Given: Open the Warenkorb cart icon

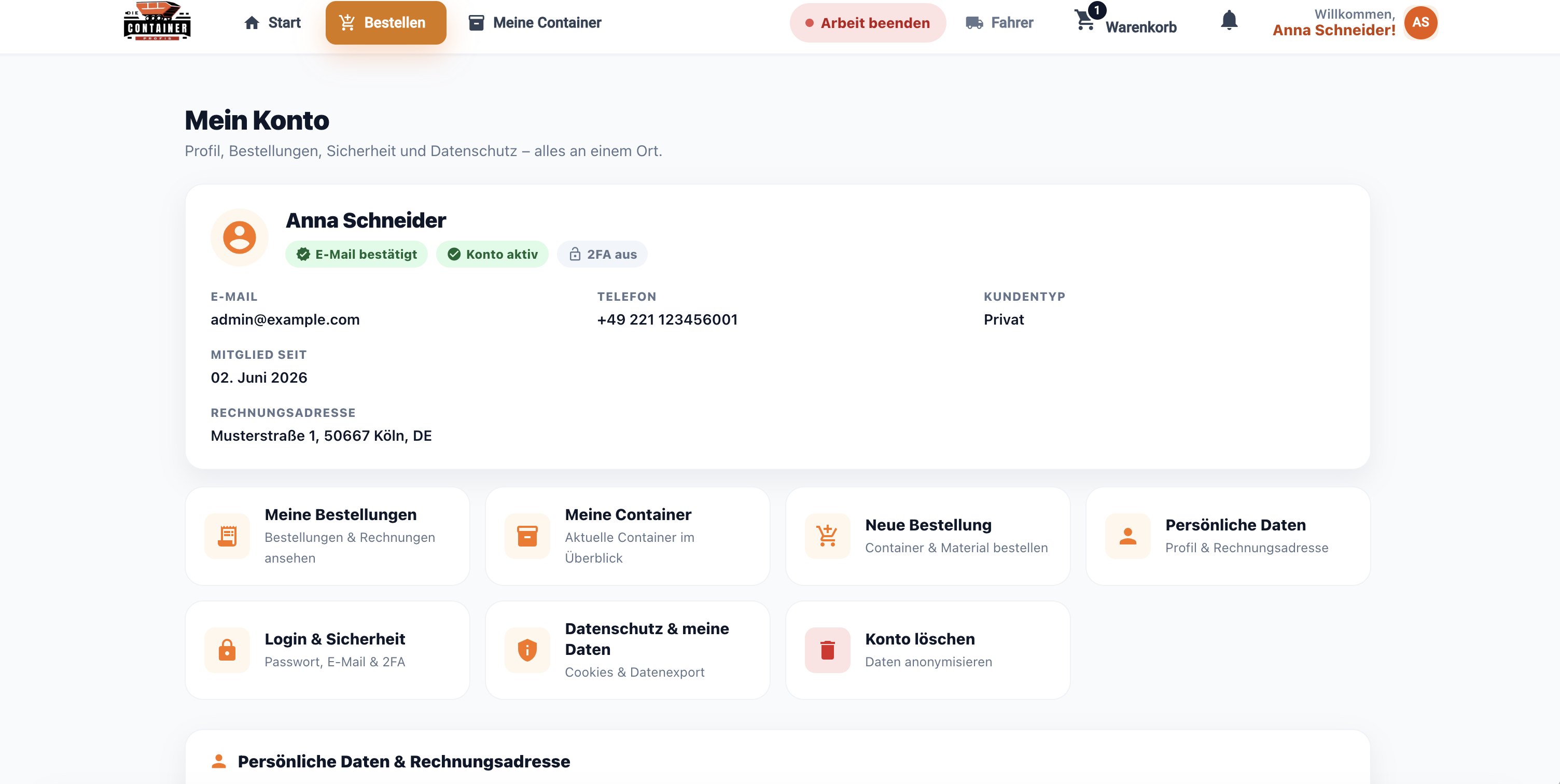Looking at the screenshot, I should pos(1084,19).
